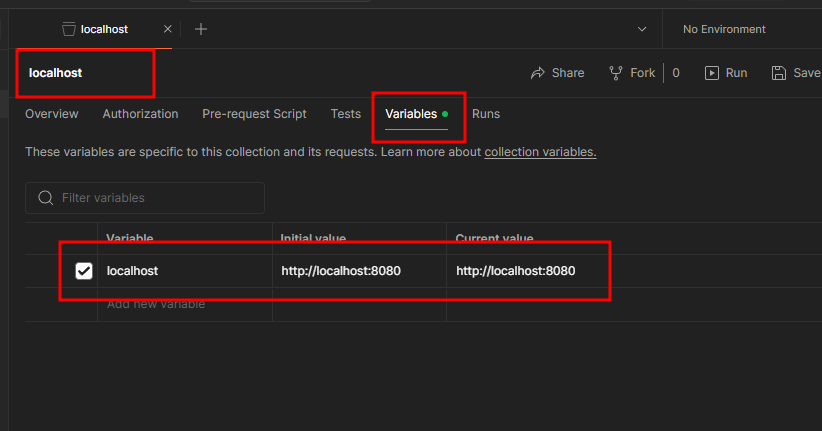
Task: Switch to the Overview tab
Action: click(51, 114)
